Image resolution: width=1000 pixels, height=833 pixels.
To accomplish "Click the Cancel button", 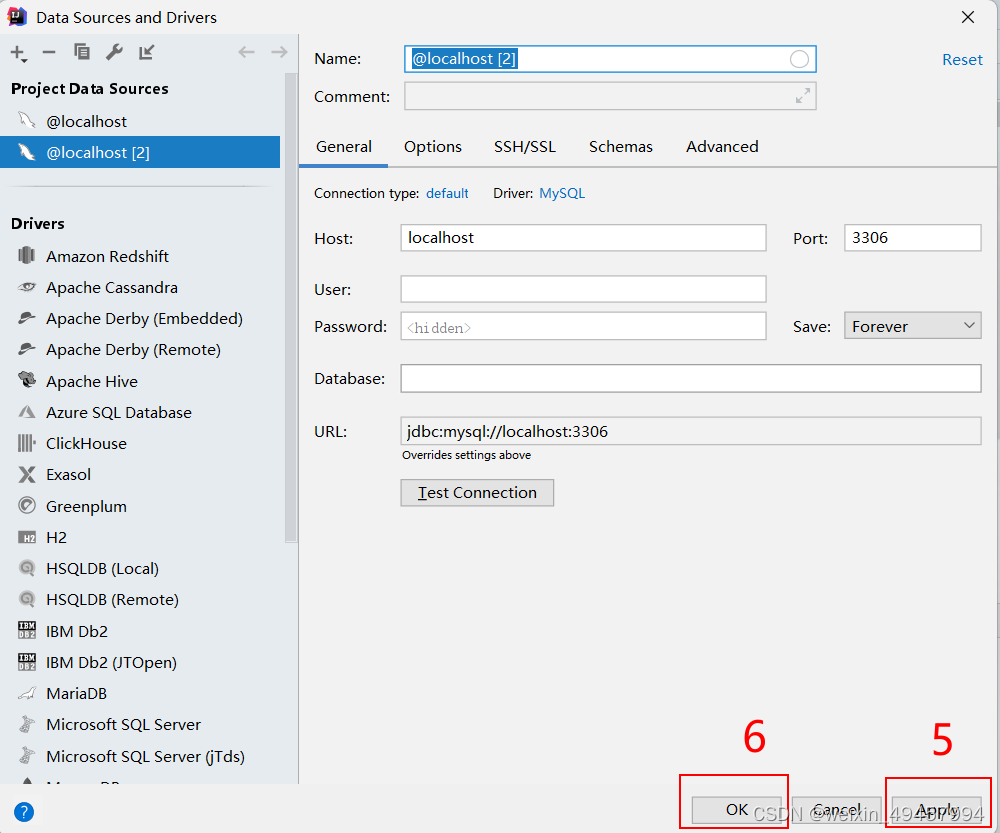I will pyautogui.click(x=837, y=810).
